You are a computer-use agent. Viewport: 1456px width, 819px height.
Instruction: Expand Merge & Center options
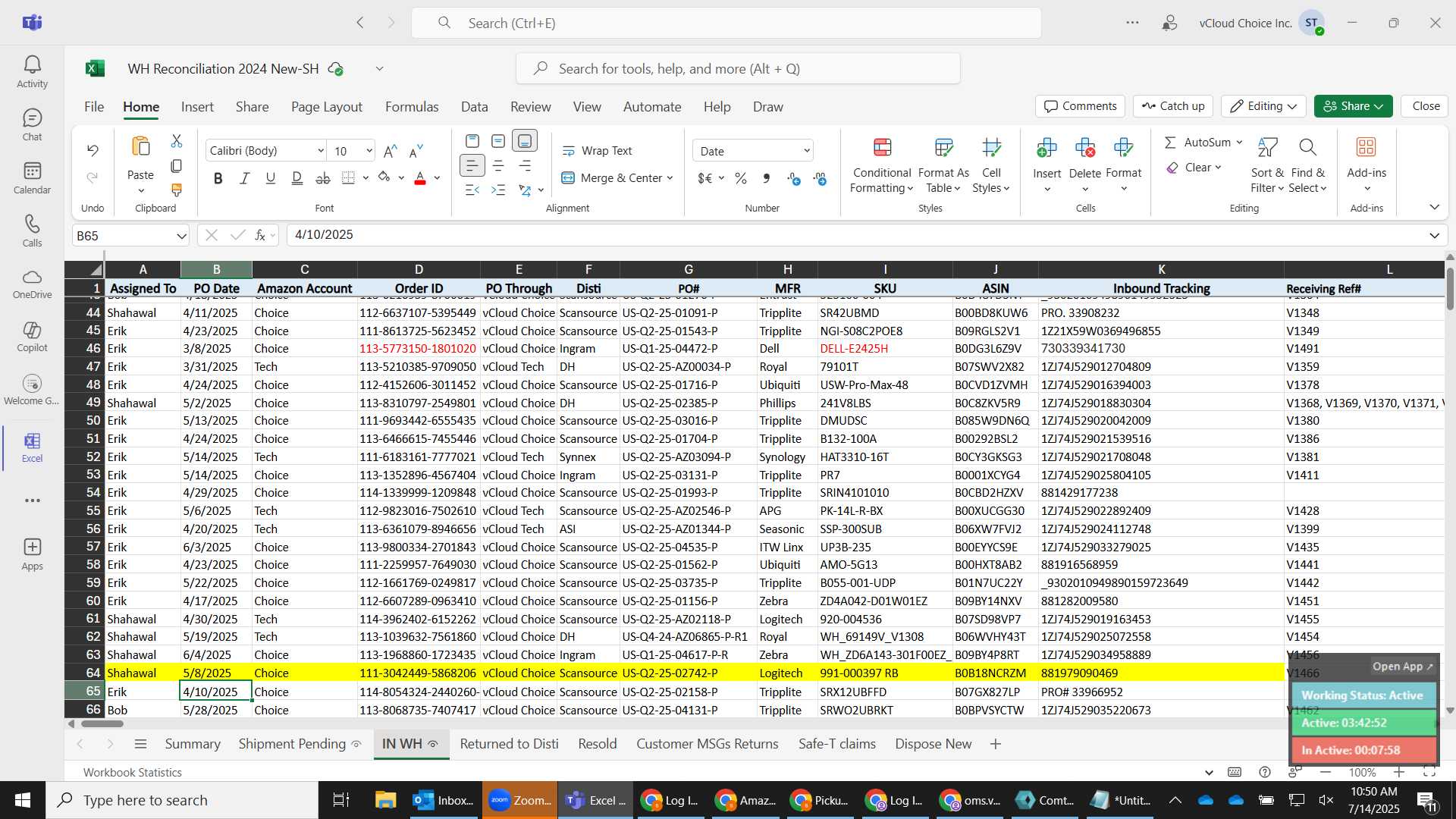click(670, 178)
